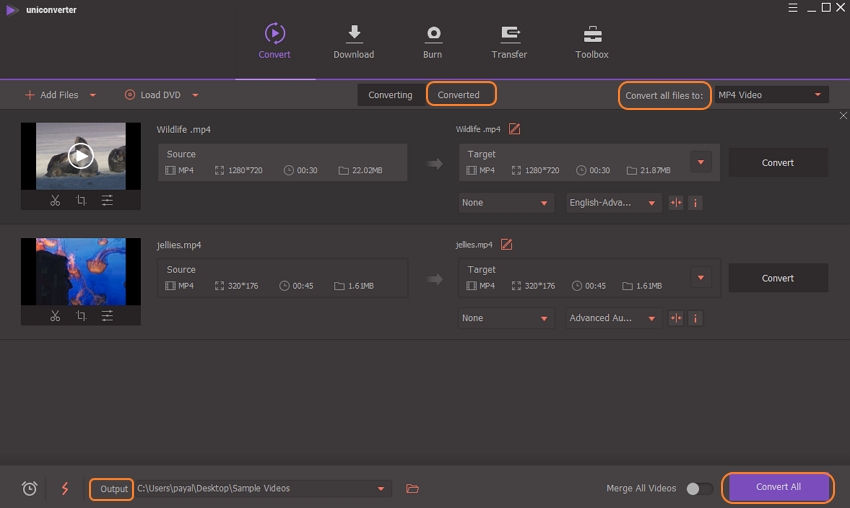
Task: Play the Wildlife video thumbnail
Action: tap(81, 155)
